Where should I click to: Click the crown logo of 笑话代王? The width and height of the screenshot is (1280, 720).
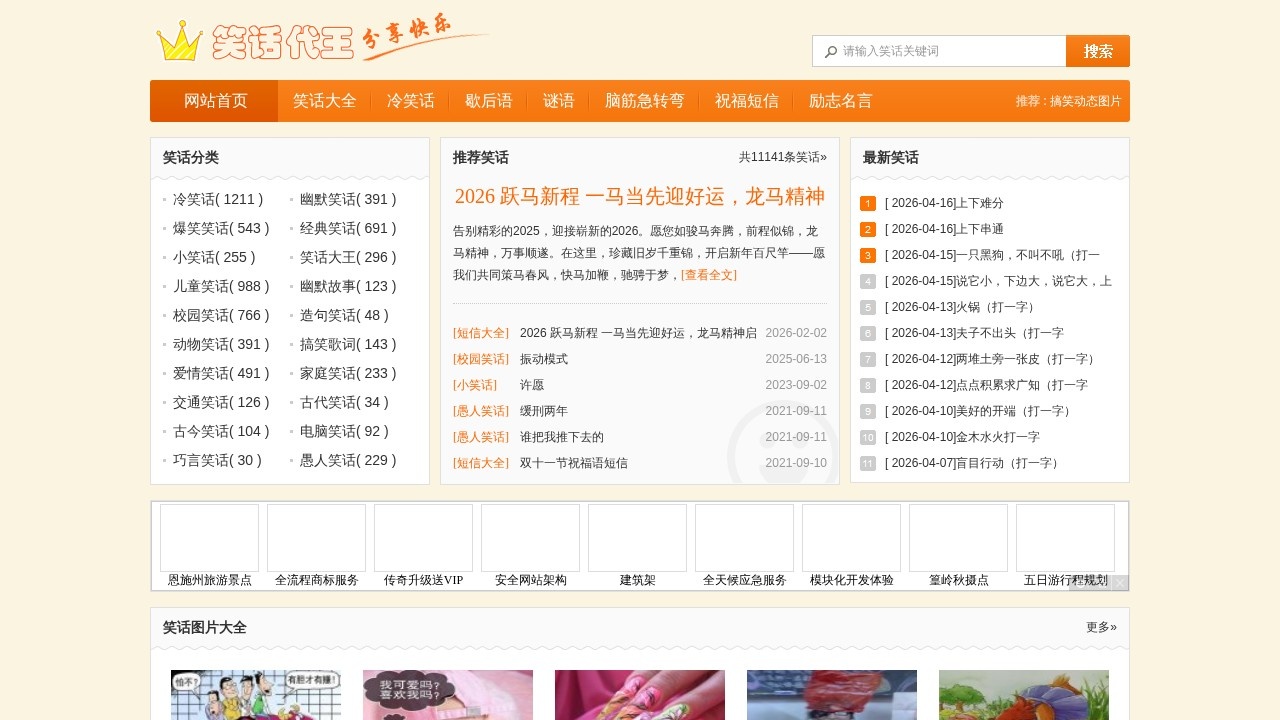click(x=178, y=42)
